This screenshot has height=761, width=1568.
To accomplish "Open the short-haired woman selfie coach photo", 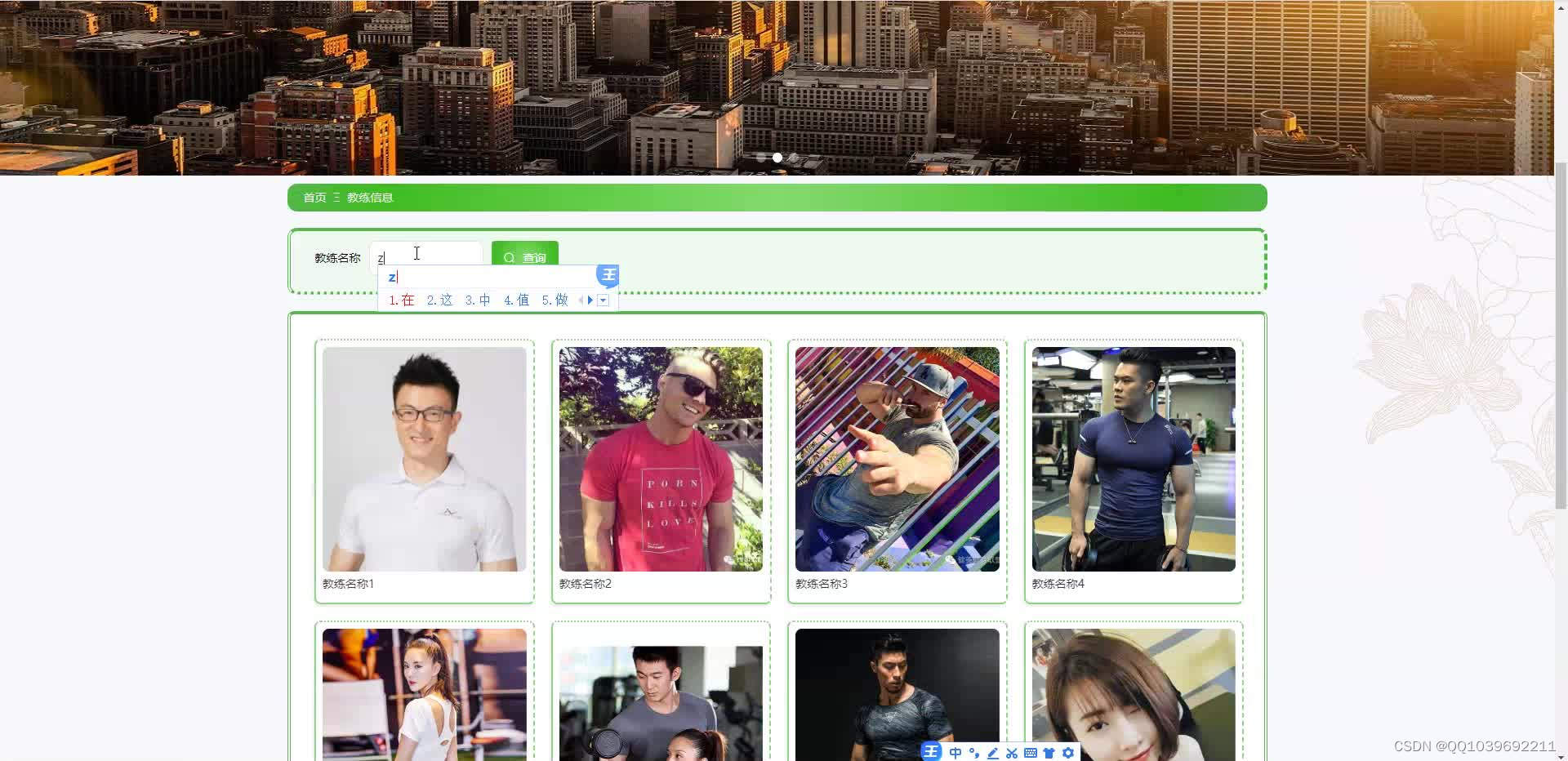I will click(x=1134, y=695).
